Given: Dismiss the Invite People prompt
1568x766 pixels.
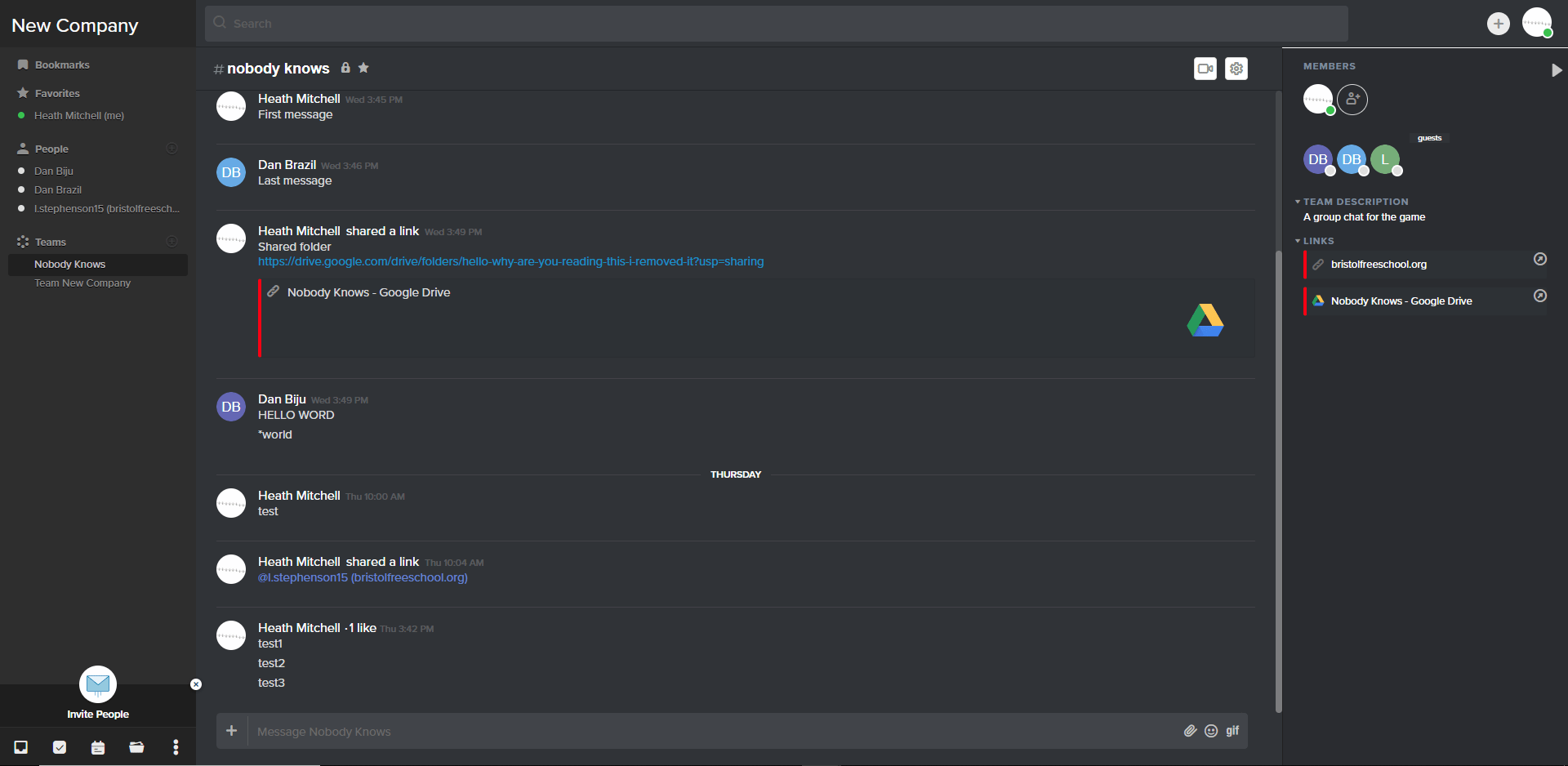Looking at the screenshot, I should pos(196,684).
